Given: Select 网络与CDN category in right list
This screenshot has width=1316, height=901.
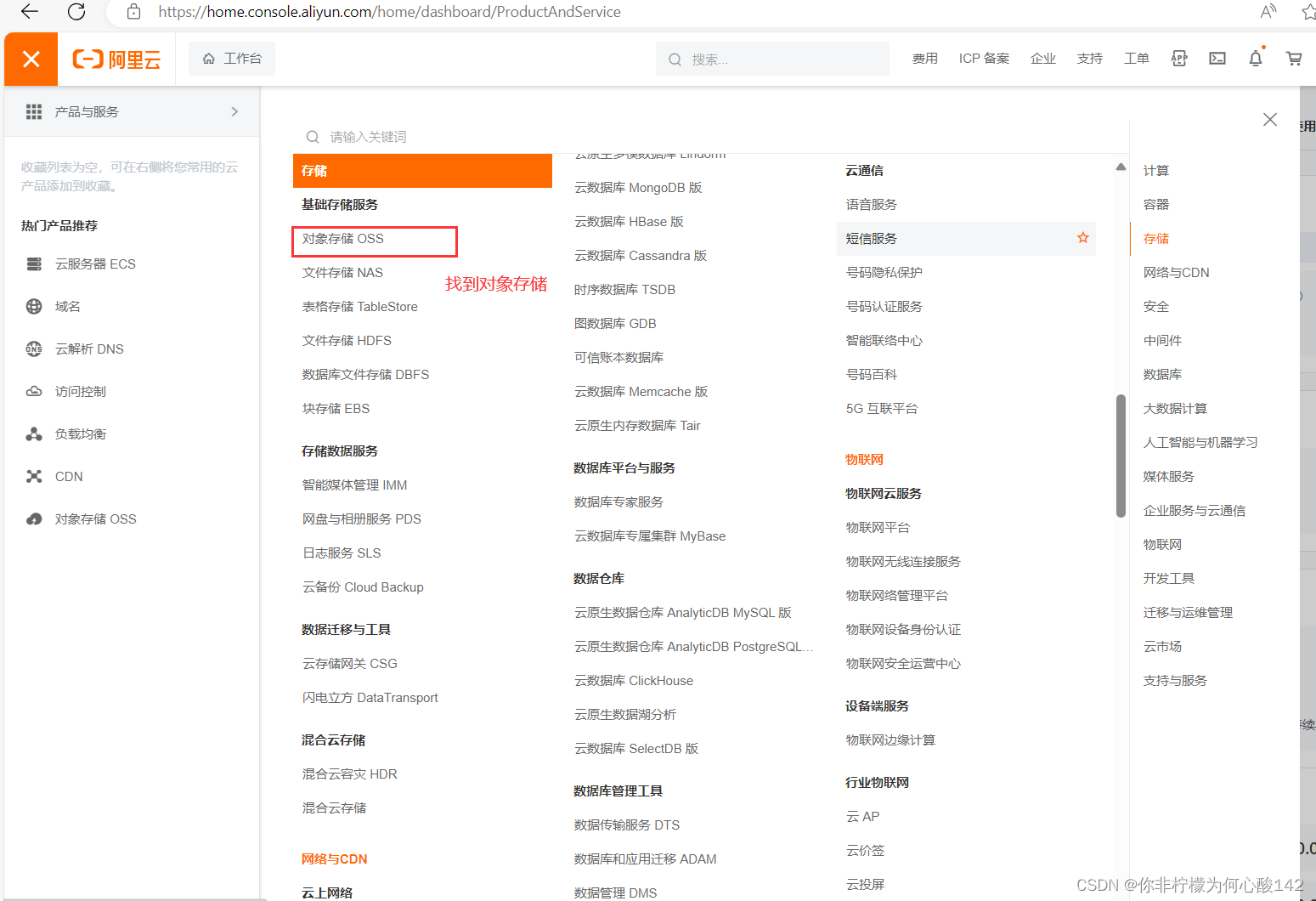Looking at the screenshot, I should [1177, 273].
